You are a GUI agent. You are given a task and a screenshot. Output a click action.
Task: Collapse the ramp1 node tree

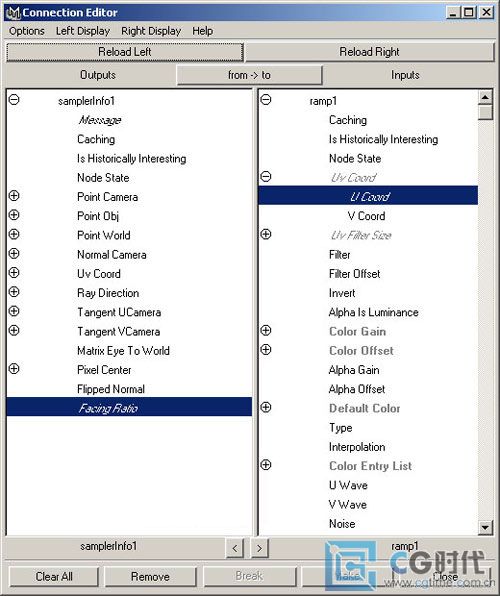point(266,100)
